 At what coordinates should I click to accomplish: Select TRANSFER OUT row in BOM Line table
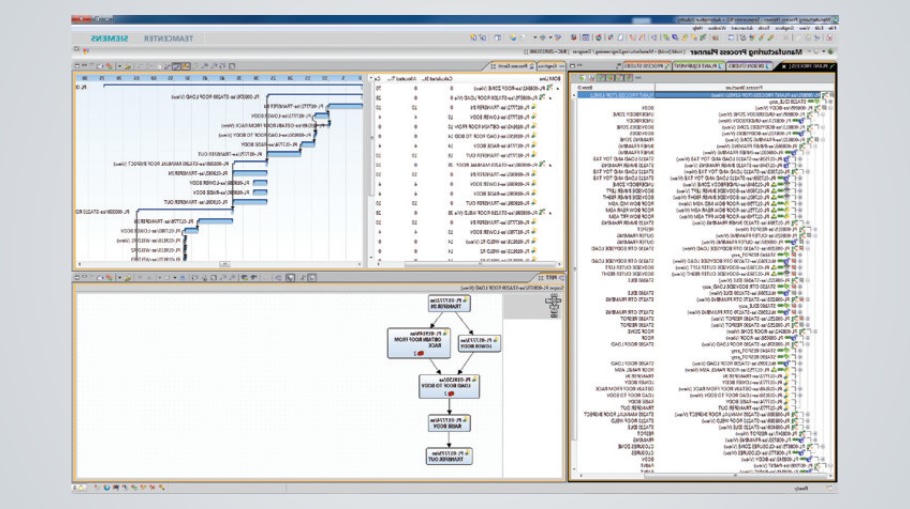point(500,156)
